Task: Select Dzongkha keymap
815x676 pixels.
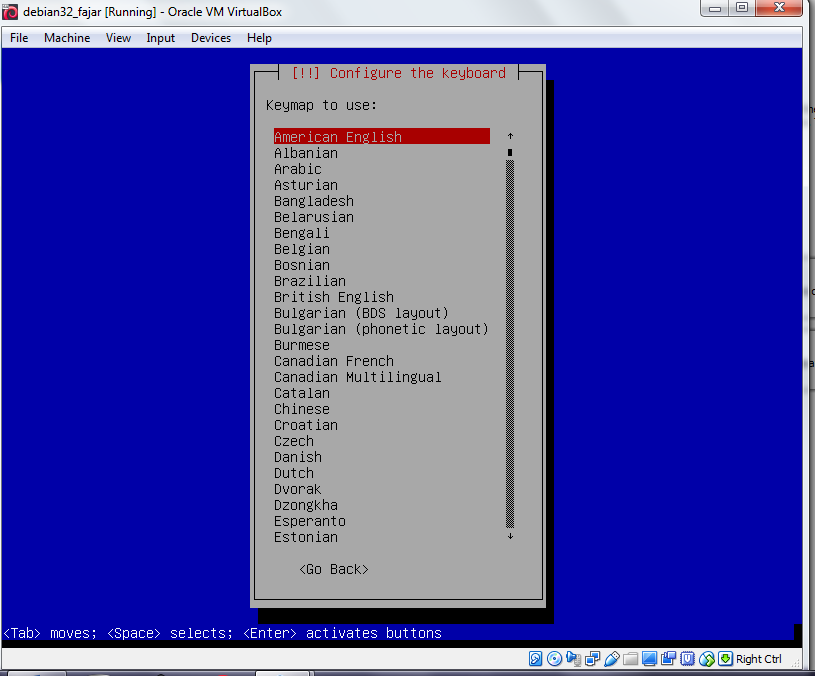Action: point(306,505)
